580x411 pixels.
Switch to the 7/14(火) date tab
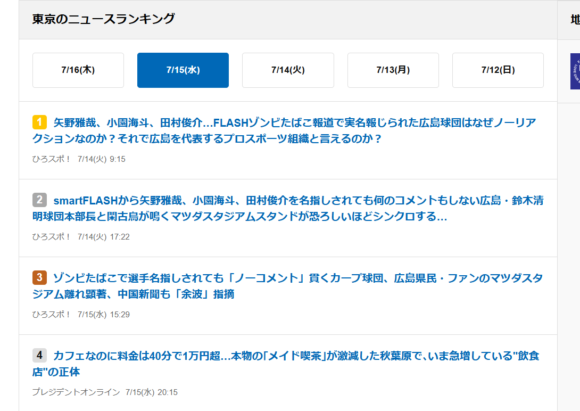pyautogui.click(x=288, y=70)
